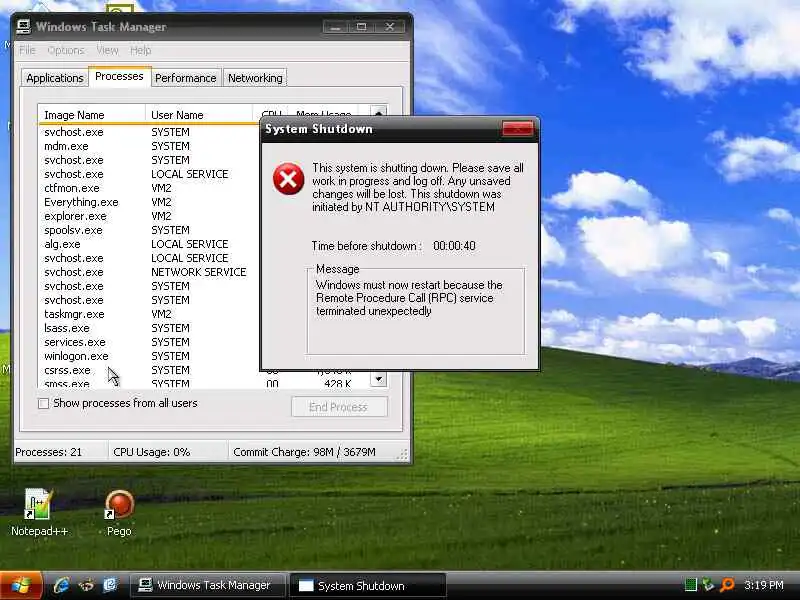Click the End Process button
This screenshot has width=800, height=600.
(339, 407)
